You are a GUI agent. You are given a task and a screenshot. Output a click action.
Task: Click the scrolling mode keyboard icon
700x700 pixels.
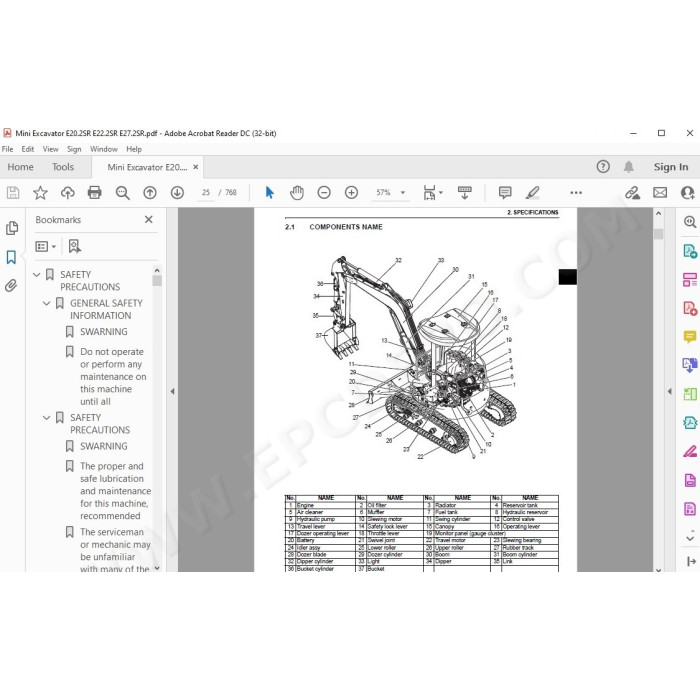point(465,193)
